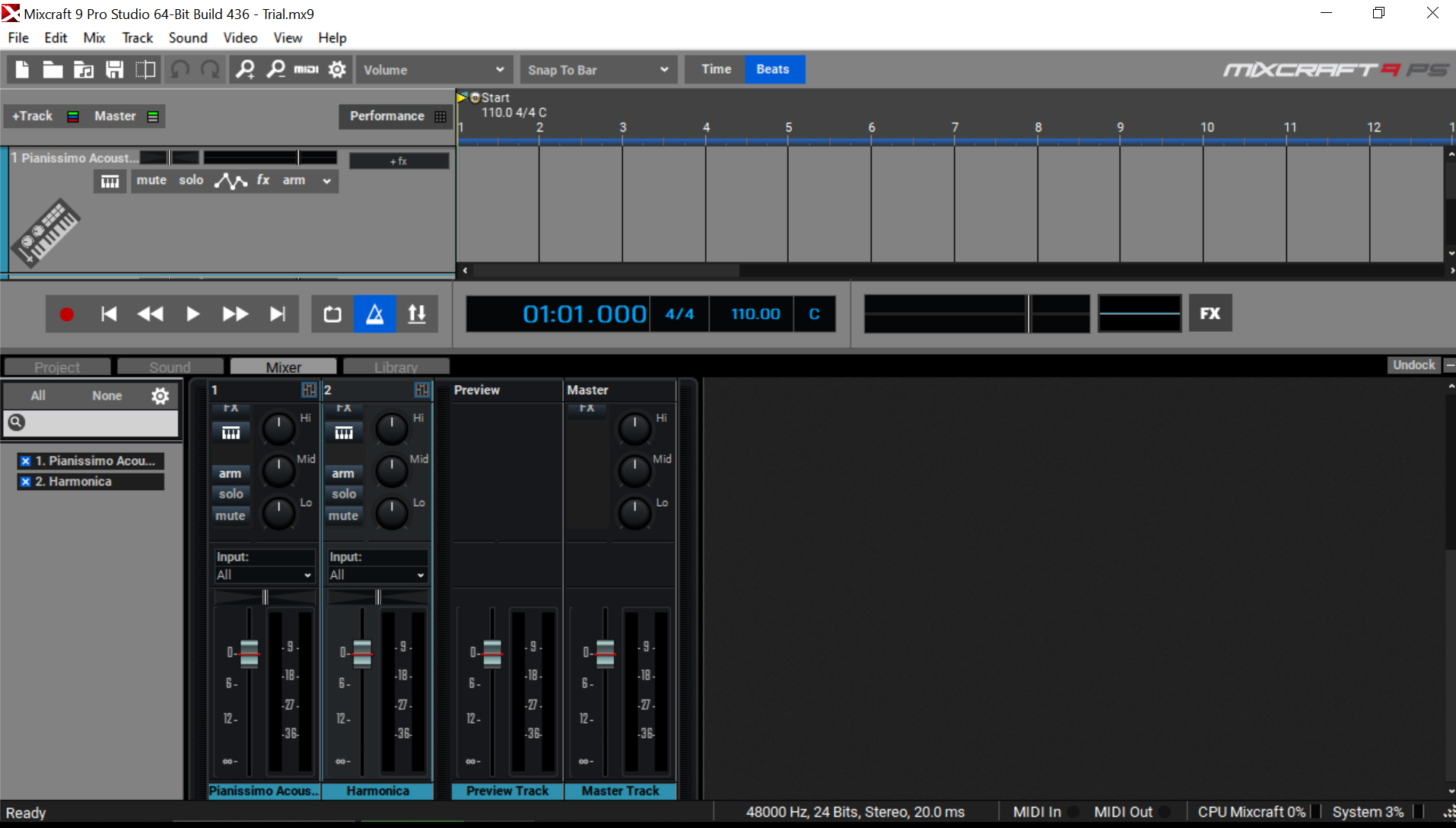
Task: Click the Redo arrow icon
Action: pos(210,70)
